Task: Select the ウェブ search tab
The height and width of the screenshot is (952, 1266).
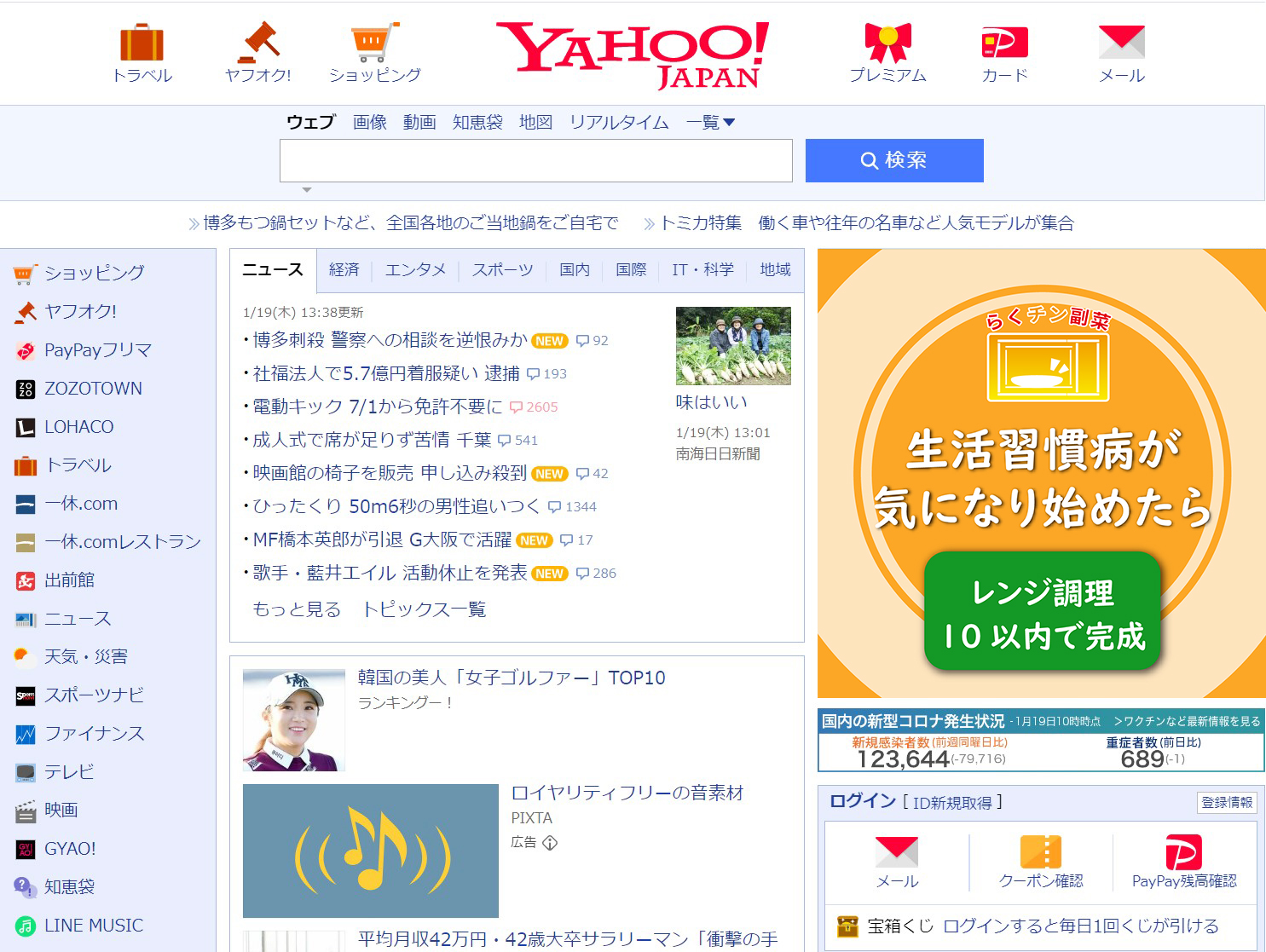Action: tap(310, 123)
